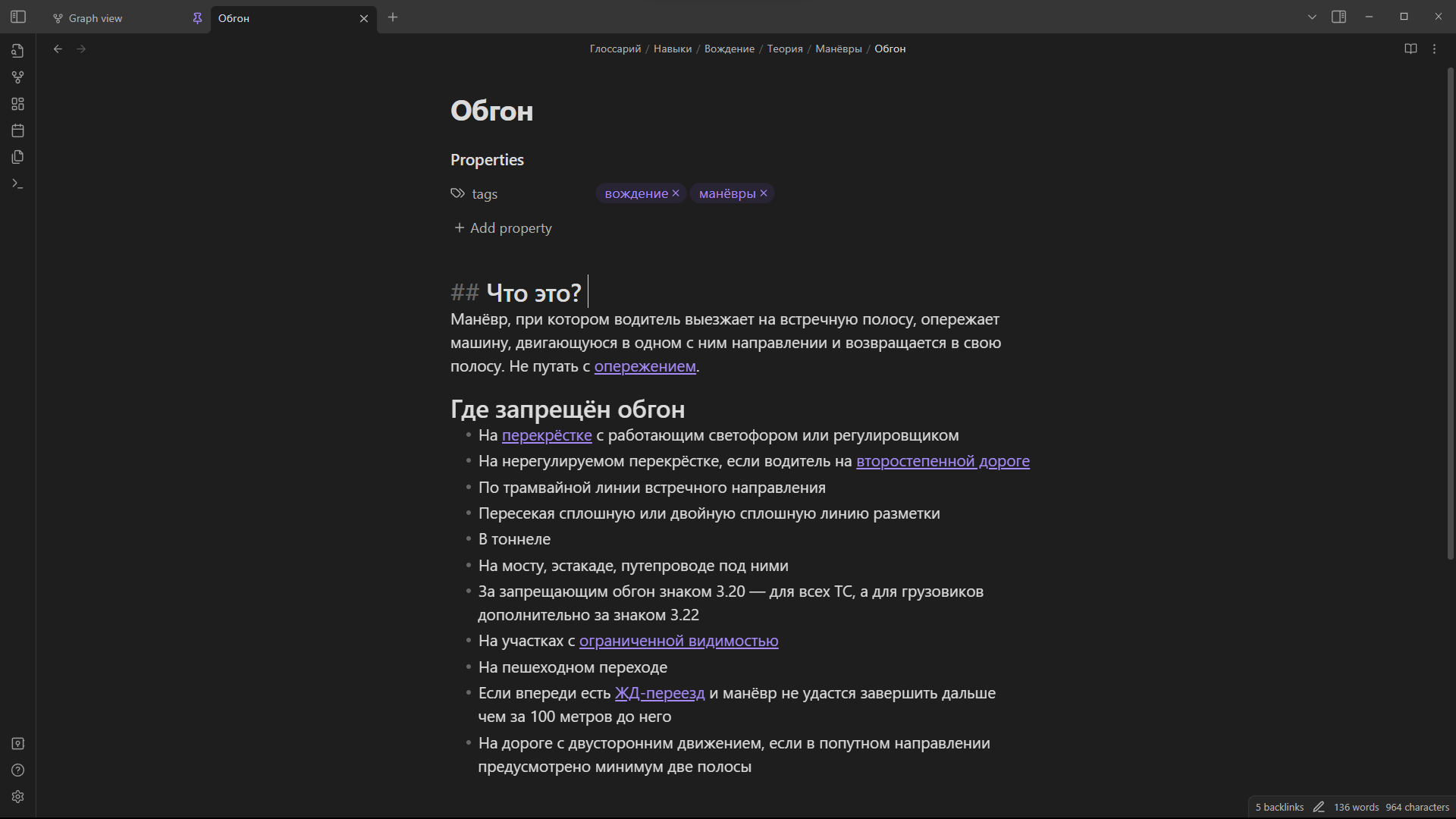Toggle the right sidebar panel icon
1456x819 pixels.
point(1338,17)
